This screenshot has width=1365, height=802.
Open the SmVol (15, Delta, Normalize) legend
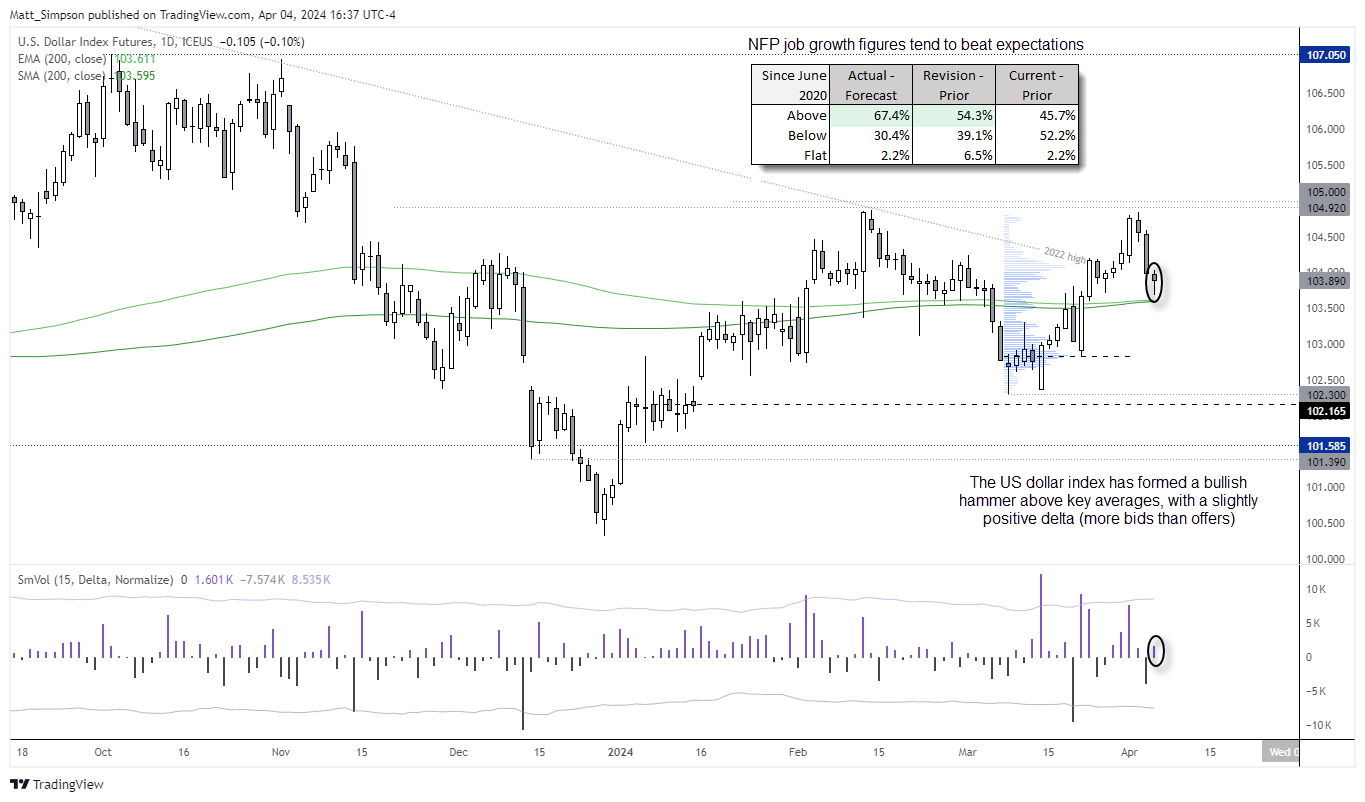95,579
